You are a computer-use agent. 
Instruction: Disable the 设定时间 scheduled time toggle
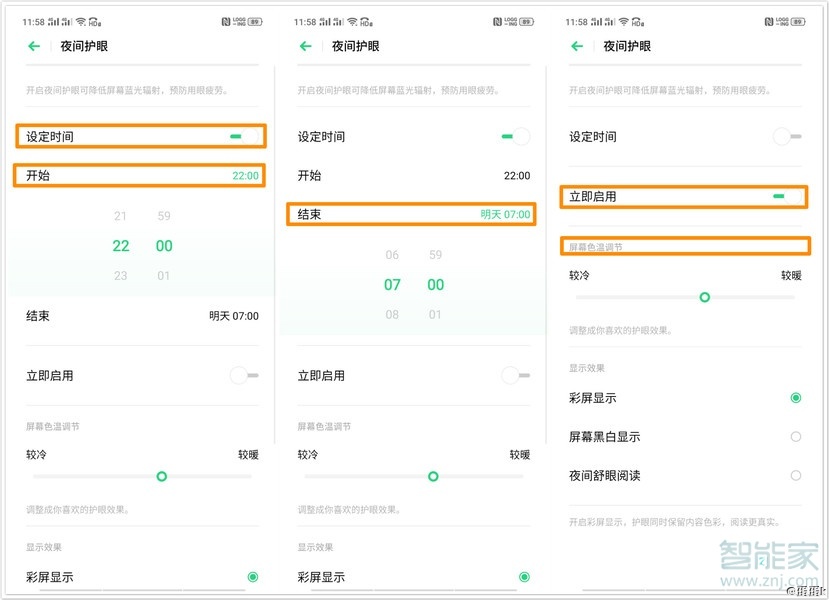click(246, 136)
